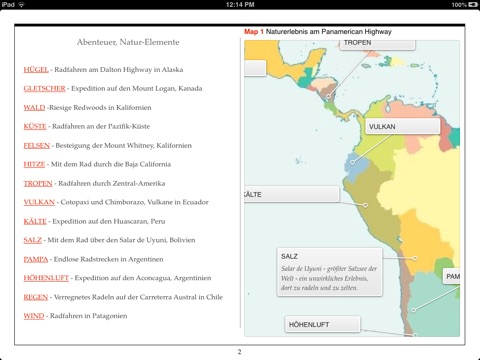Select the PAMPA link in the list
Image resolution: width=480 pixels, height=360 pixels.
[36, 259]
